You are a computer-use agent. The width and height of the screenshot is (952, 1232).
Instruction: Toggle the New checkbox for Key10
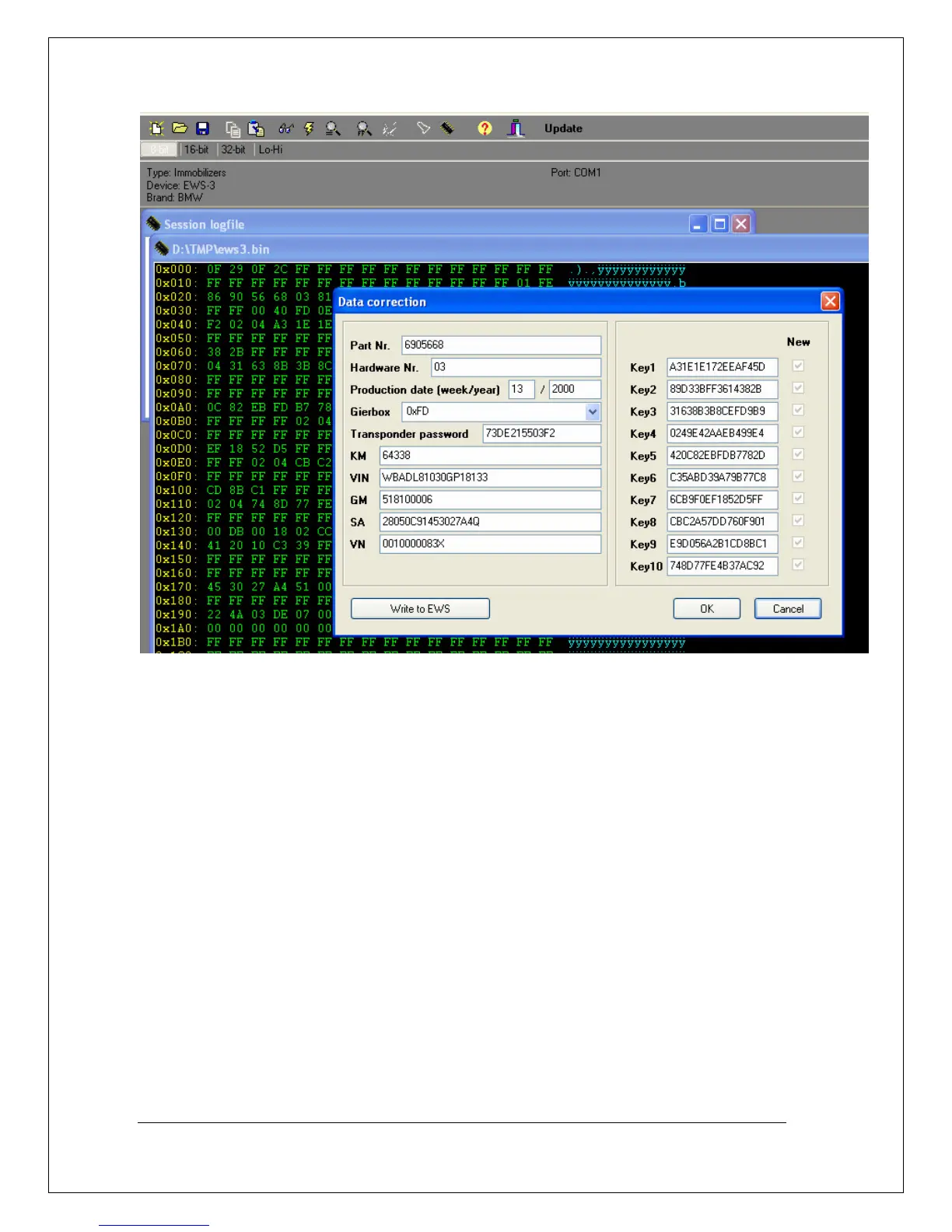[x=798, y=565]
